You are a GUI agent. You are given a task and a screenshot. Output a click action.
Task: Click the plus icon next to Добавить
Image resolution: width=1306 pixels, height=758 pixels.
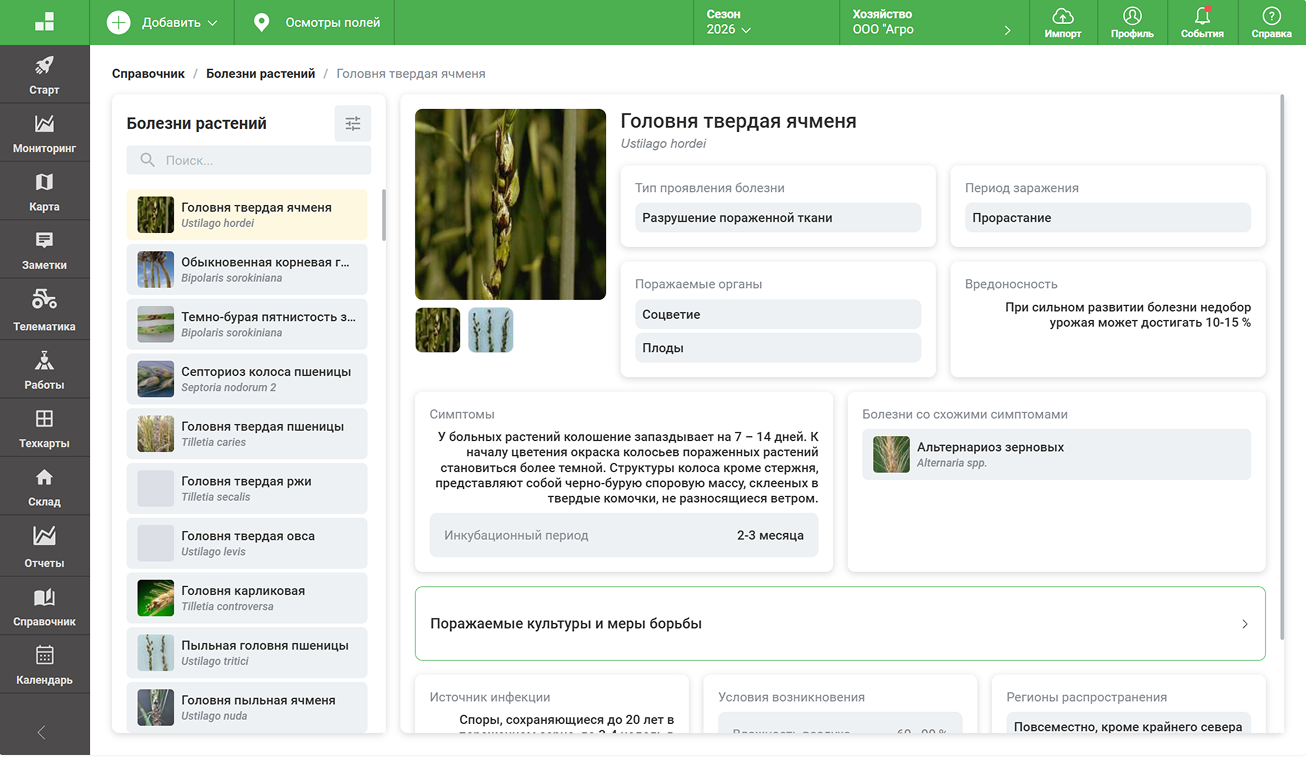119,22
